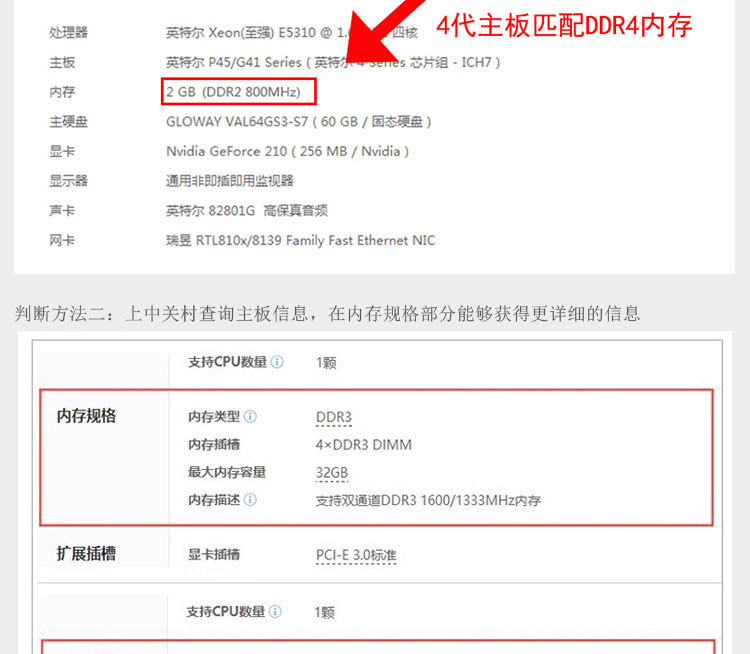Click the Nvidia GeForce 210 graphics card entry
750x654 pixels.
pyautogui.click(x=287, y=151)
